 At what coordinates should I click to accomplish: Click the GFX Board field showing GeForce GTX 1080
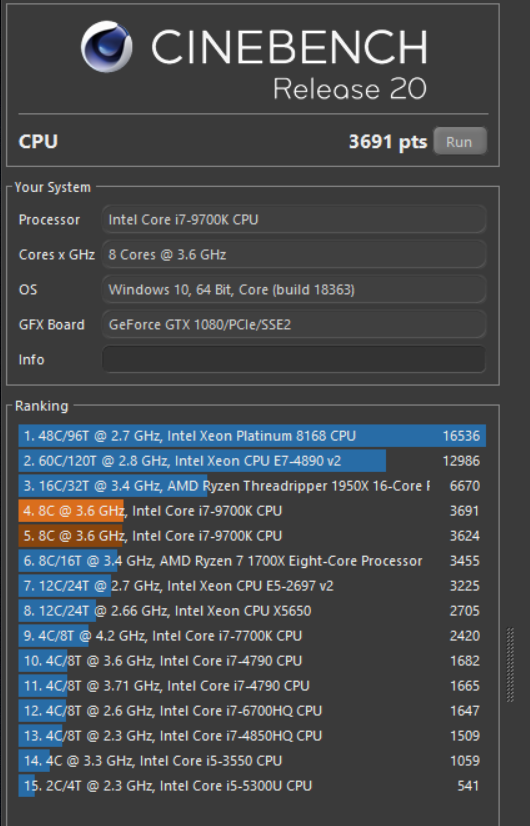click(293, 324)
